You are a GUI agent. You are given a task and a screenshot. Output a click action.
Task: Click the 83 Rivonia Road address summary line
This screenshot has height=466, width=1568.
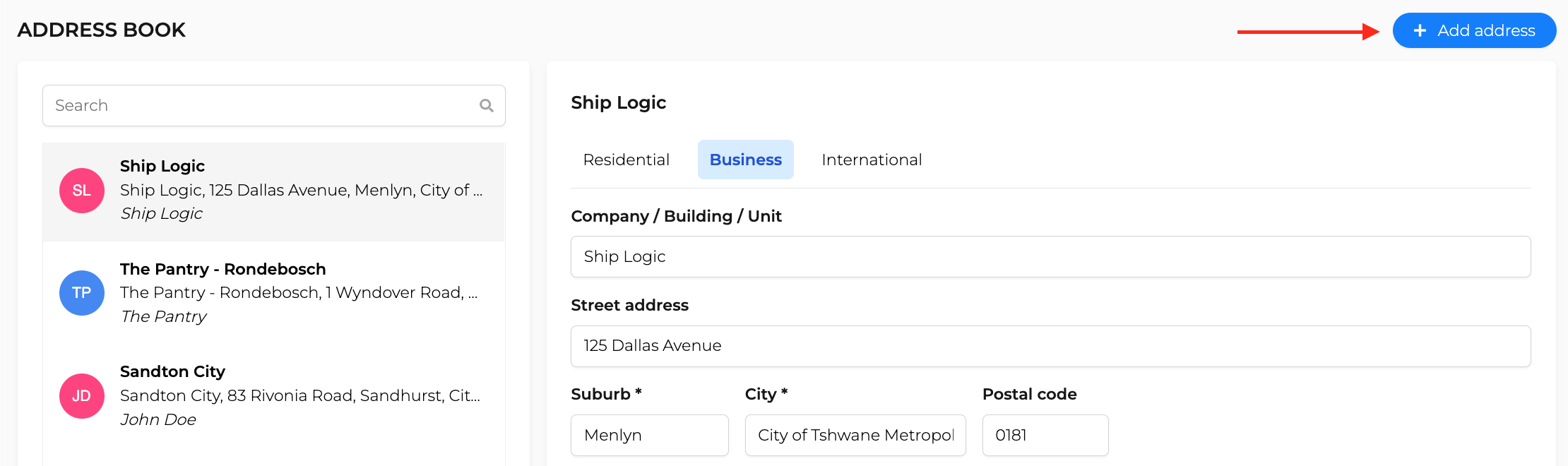point(300,395)
